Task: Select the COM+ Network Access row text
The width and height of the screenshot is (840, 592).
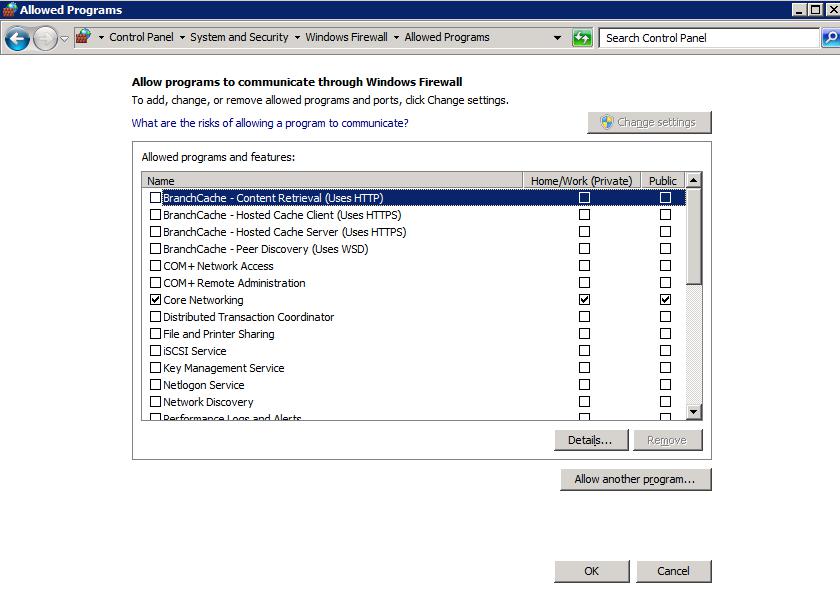Action: tap(218, 266)
